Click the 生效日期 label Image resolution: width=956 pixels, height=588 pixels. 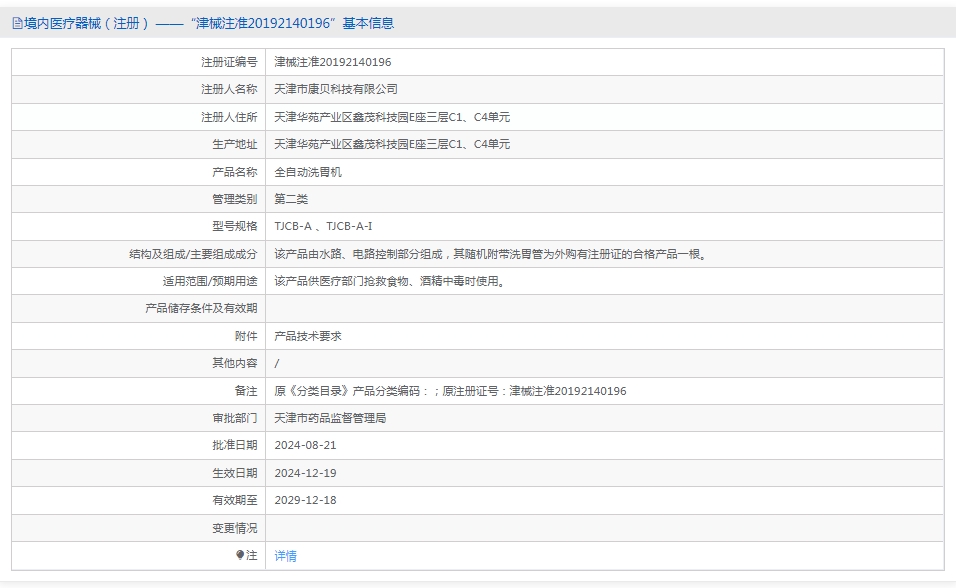pyautogui.click(x=235, y=473)
